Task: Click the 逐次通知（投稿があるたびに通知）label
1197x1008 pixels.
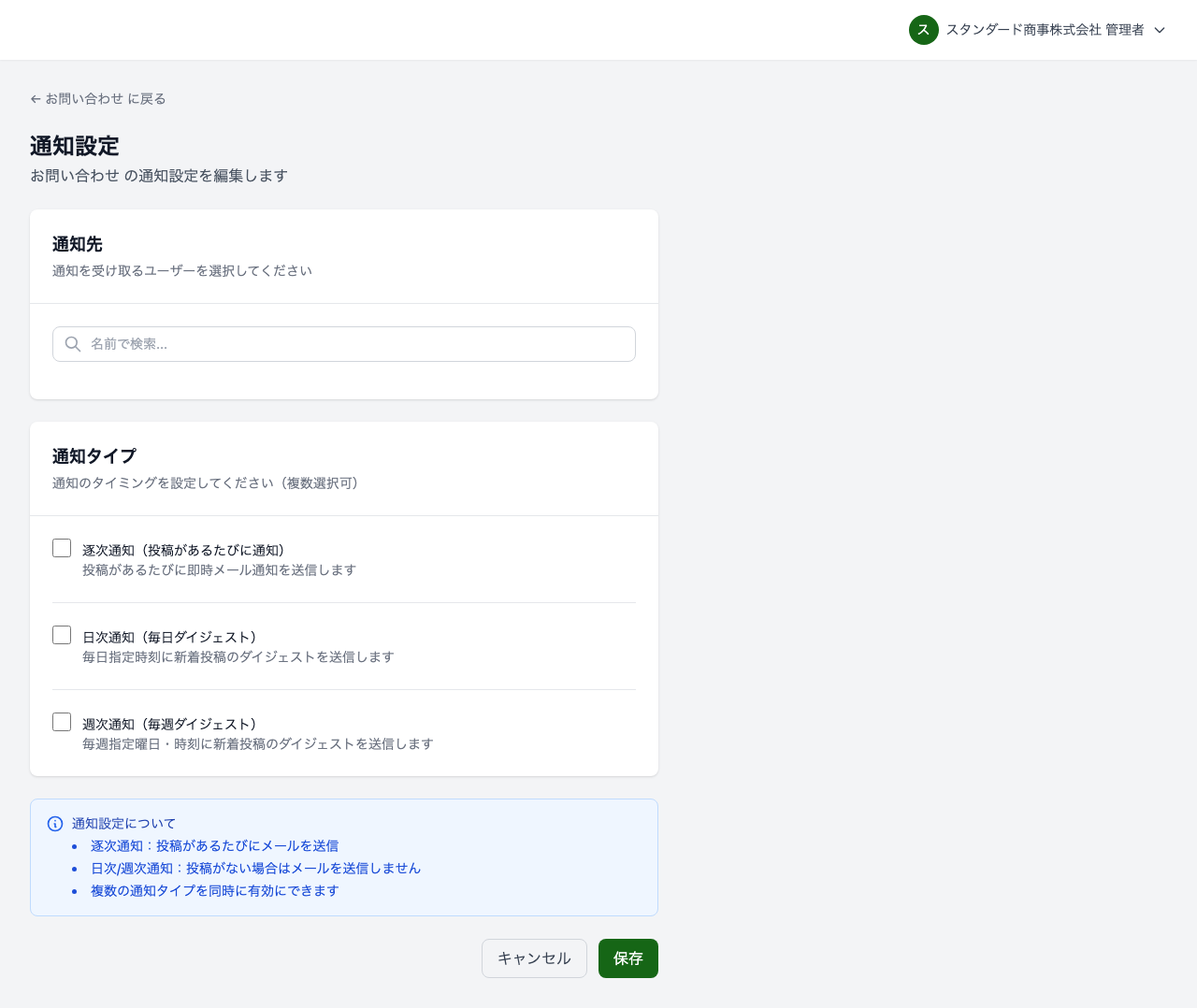Action: 183,550
